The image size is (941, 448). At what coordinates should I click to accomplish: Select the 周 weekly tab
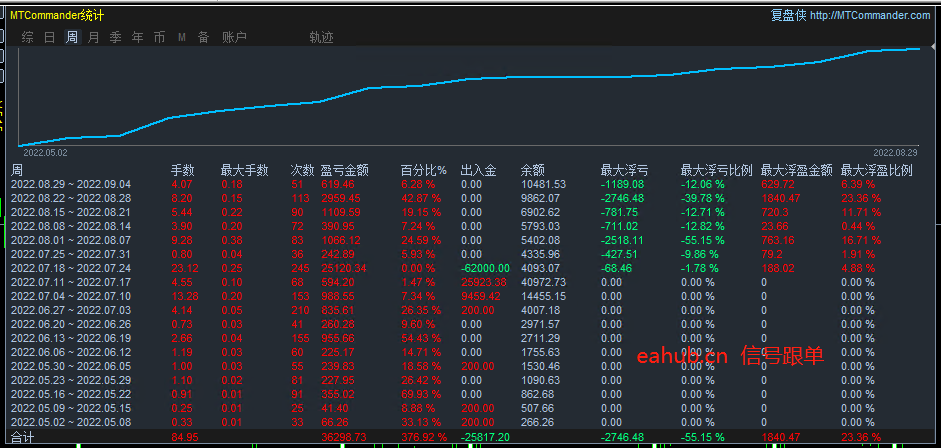pos(72,37)
